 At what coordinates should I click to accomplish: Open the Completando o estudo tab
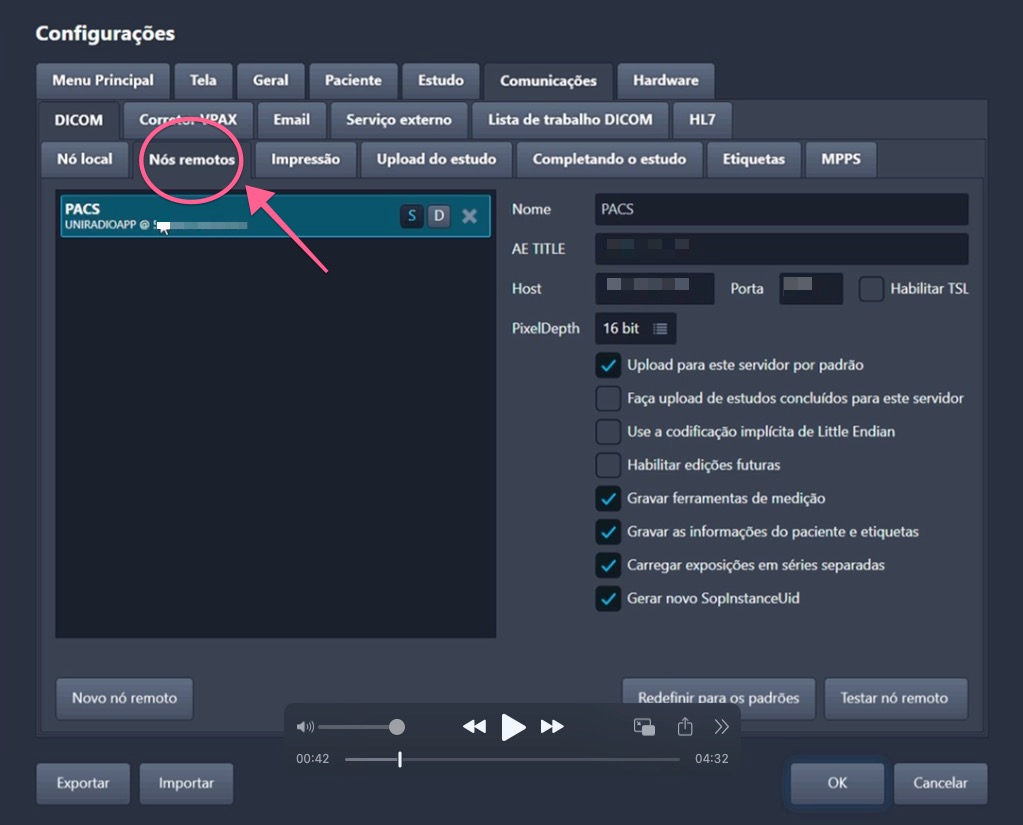point(609,160)
